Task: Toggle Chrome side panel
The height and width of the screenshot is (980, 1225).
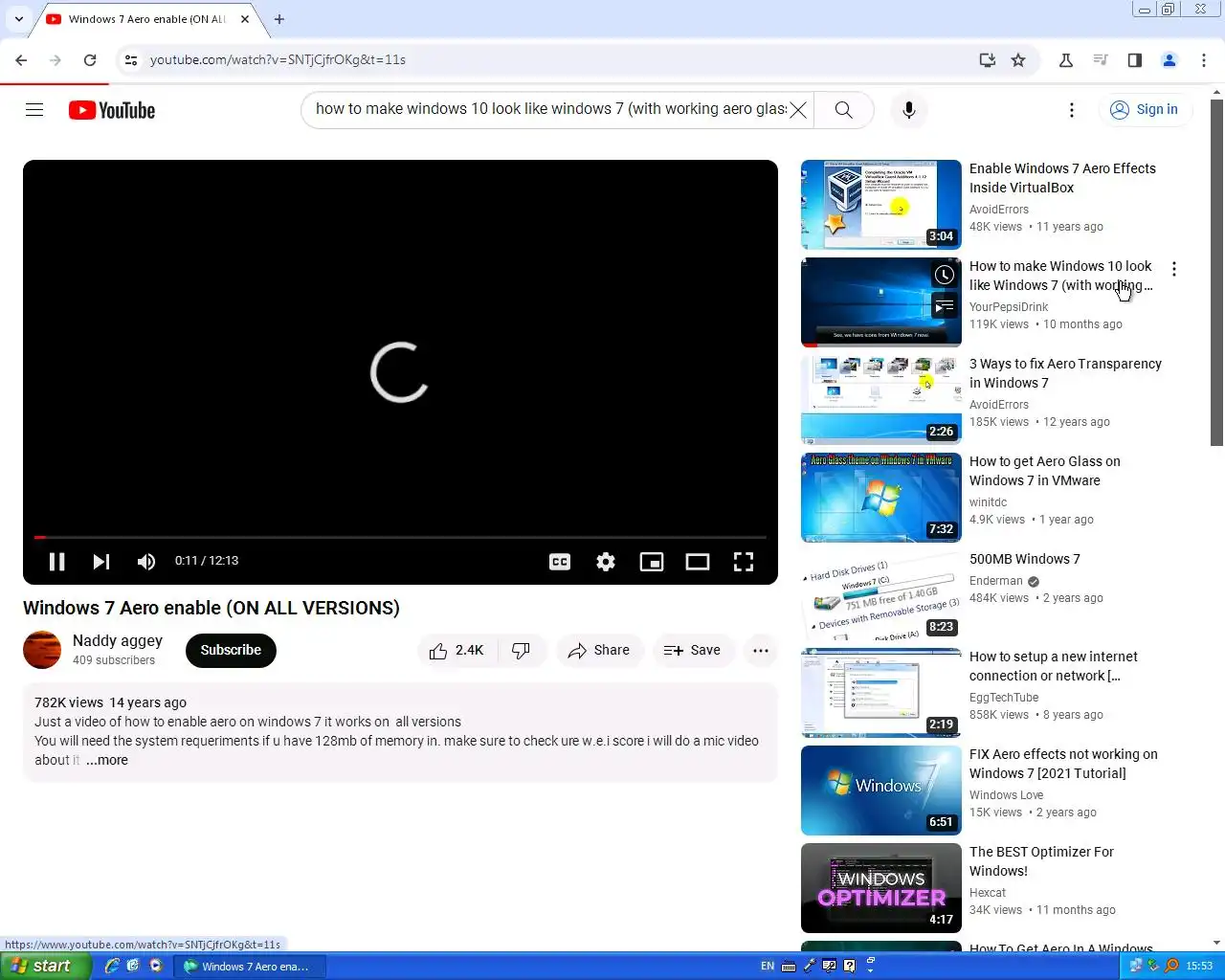Action: coord(1135,60)
